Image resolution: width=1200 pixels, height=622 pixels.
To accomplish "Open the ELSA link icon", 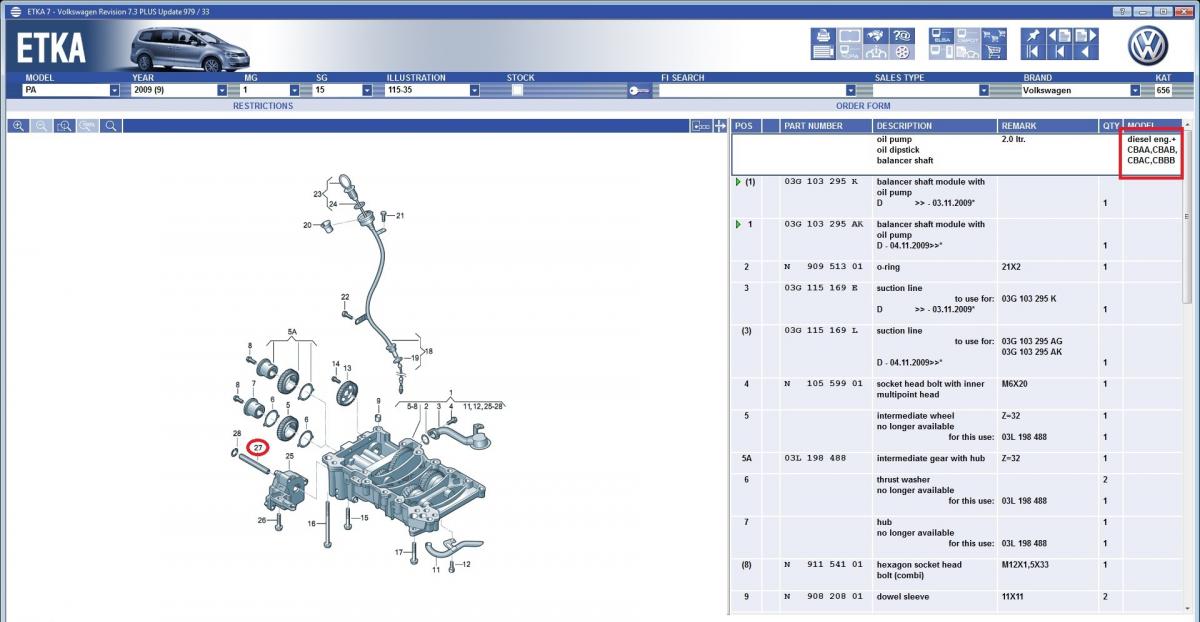I will [x=941, y=35].
